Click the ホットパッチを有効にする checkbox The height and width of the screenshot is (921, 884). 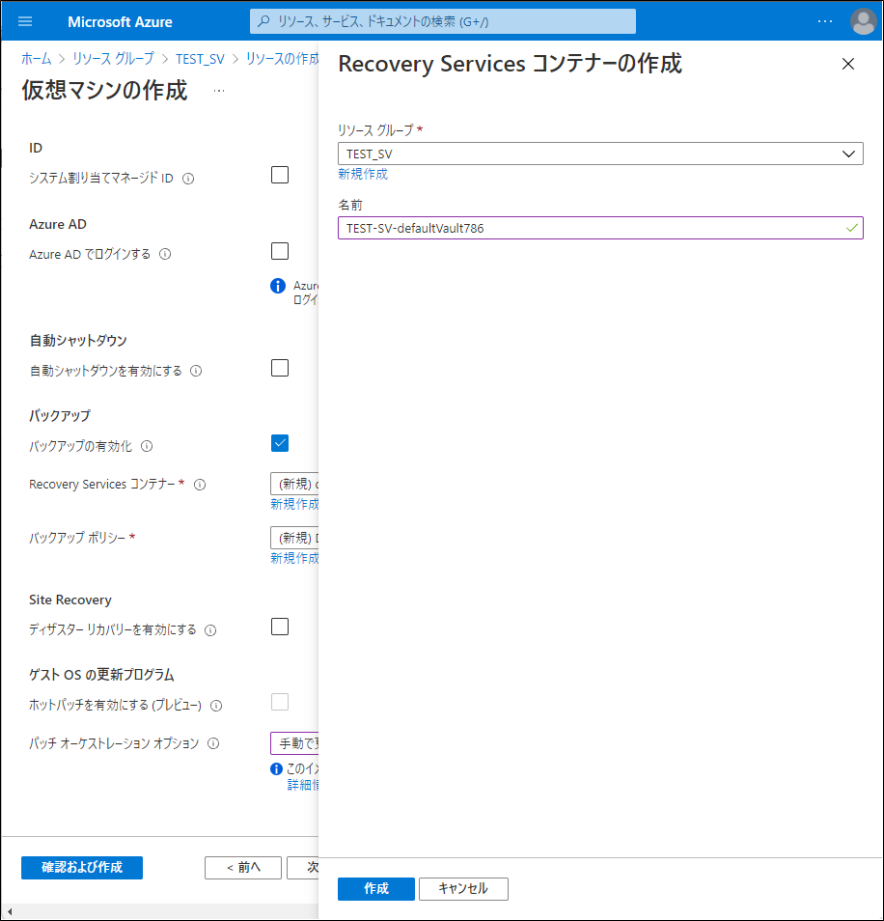pos(280,702)
